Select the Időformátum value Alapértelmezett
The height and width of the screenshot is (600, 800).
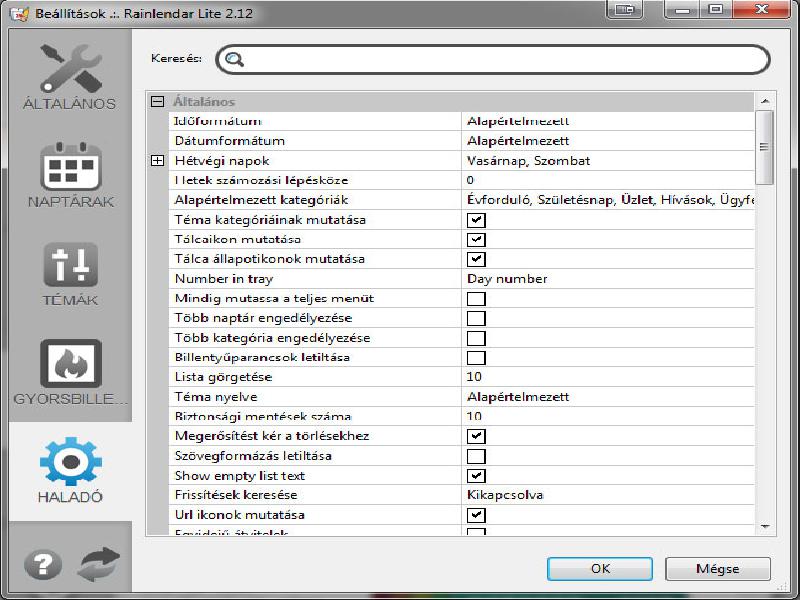click(x=517, y=121)
